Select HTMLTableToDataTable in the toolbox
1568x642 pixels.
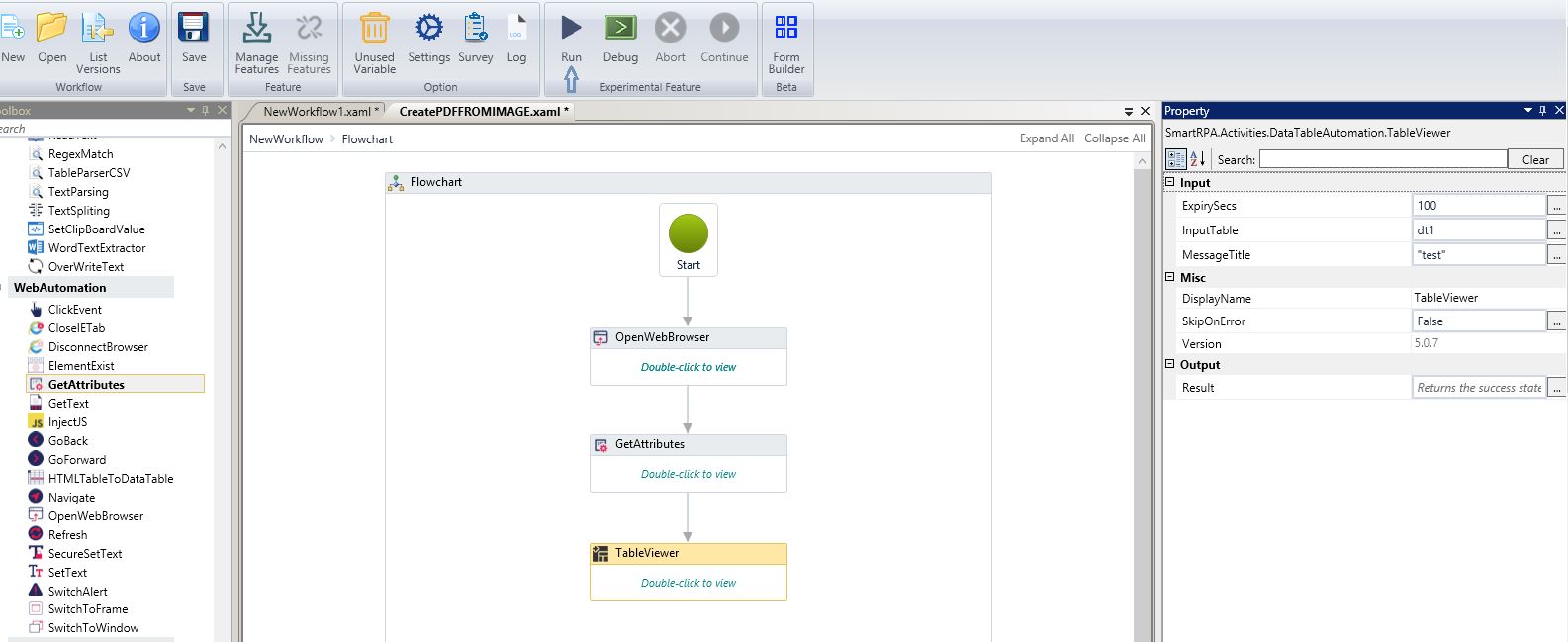click(x=110, y=479)
